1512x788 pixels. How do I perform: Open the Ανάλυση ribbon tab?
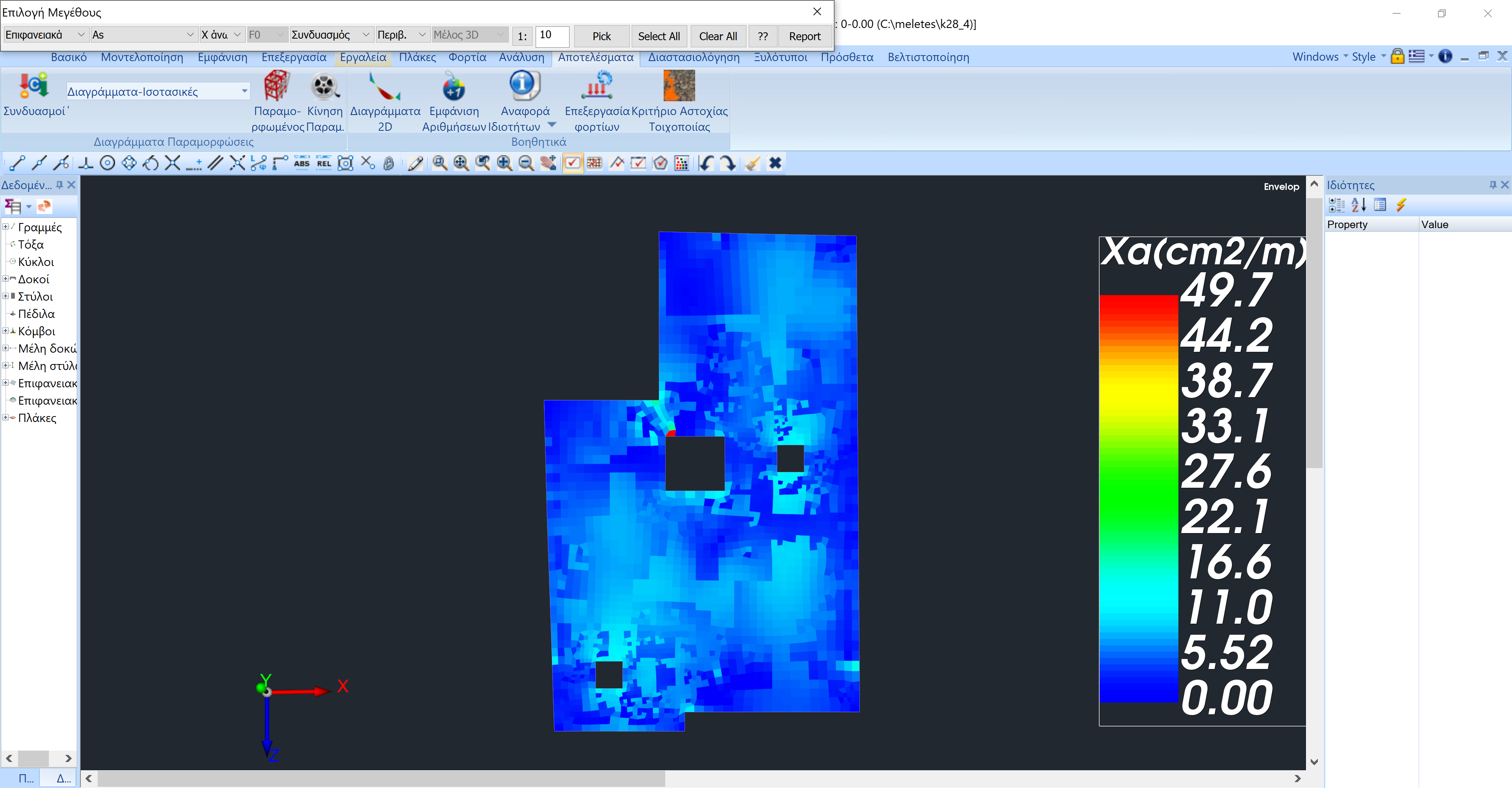[521, 57]
